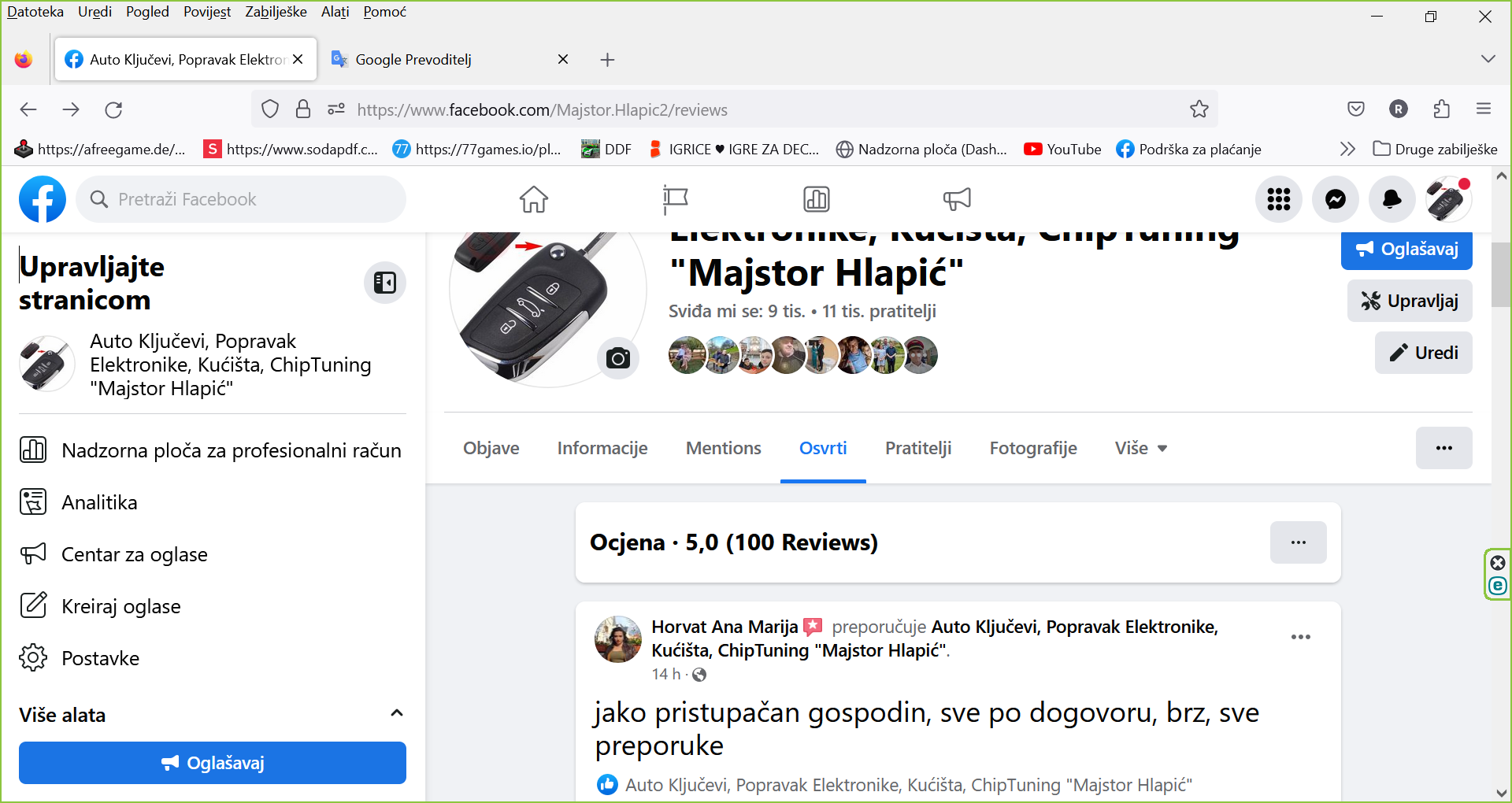Screen dimensions: 1512x803
Task: Bookmark this page with the star icon
Action: point(1199,109)
